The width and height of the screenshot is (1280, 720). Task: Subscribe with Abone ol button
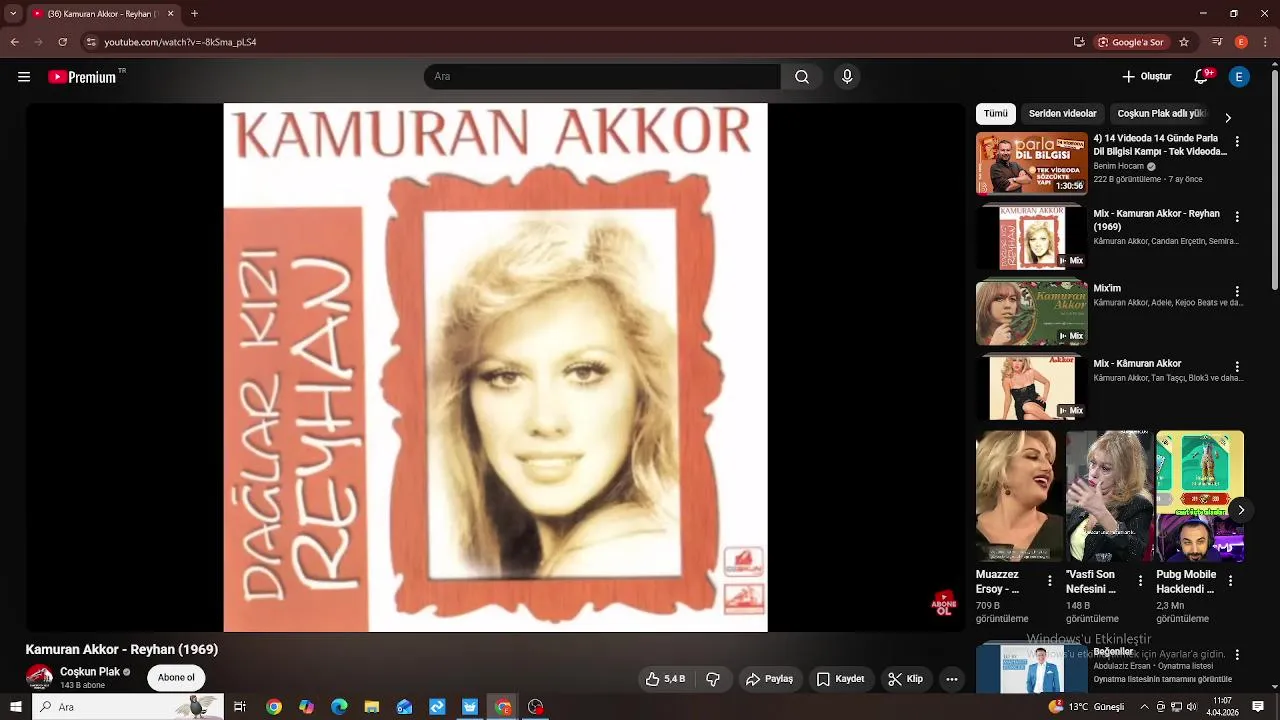pos(176,677)
